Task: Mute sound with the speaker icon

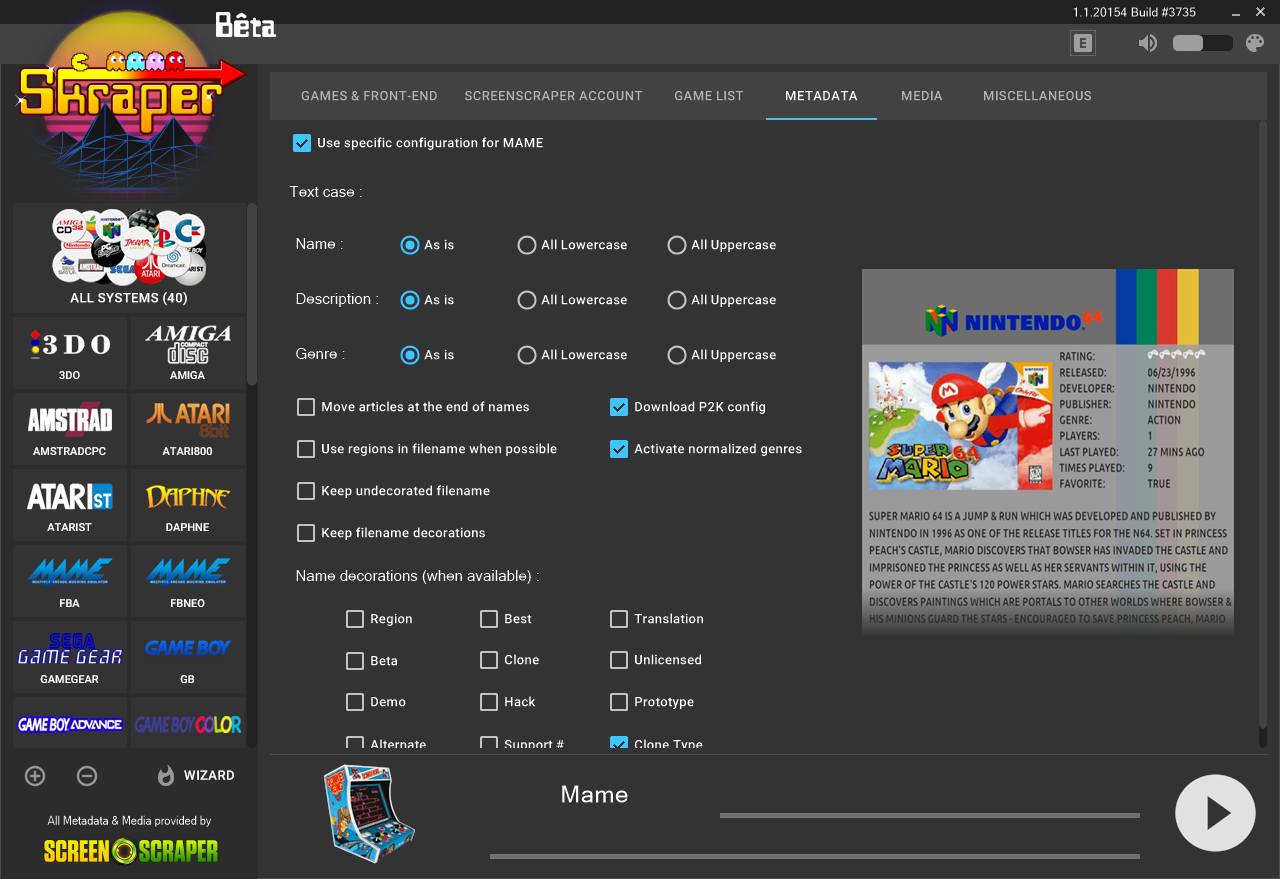Action: click(1147, 43)
